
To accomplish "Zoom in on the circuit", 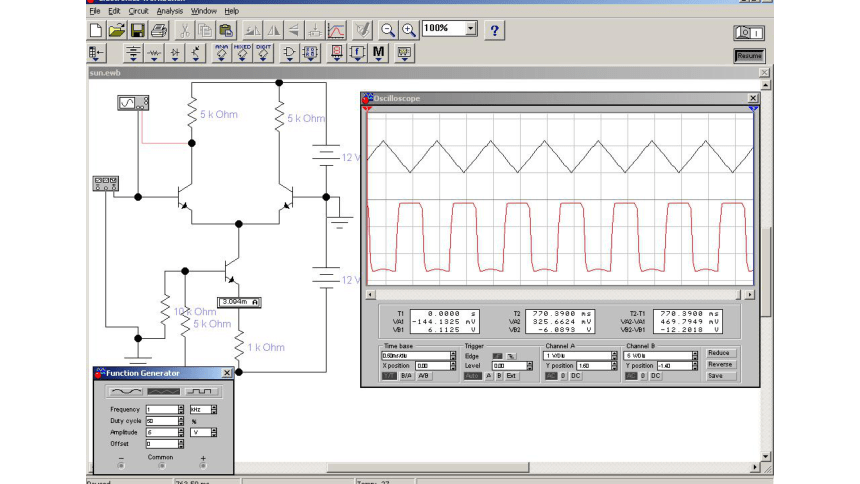I will pyautogui.click(x=409, y=30).
